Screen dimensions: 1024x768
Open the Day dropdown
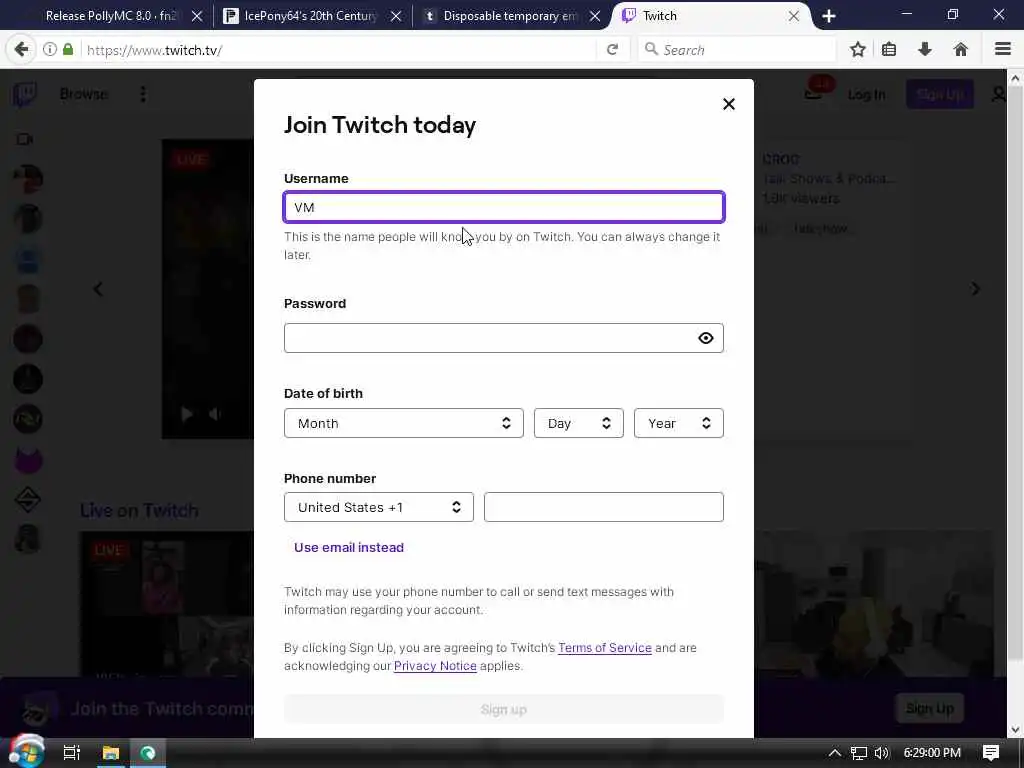point(579,423)
